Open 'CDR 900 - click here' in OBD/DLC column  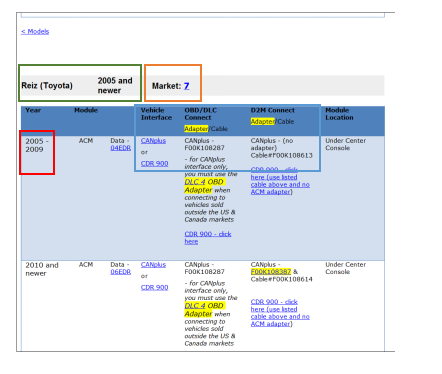[208, 238]
